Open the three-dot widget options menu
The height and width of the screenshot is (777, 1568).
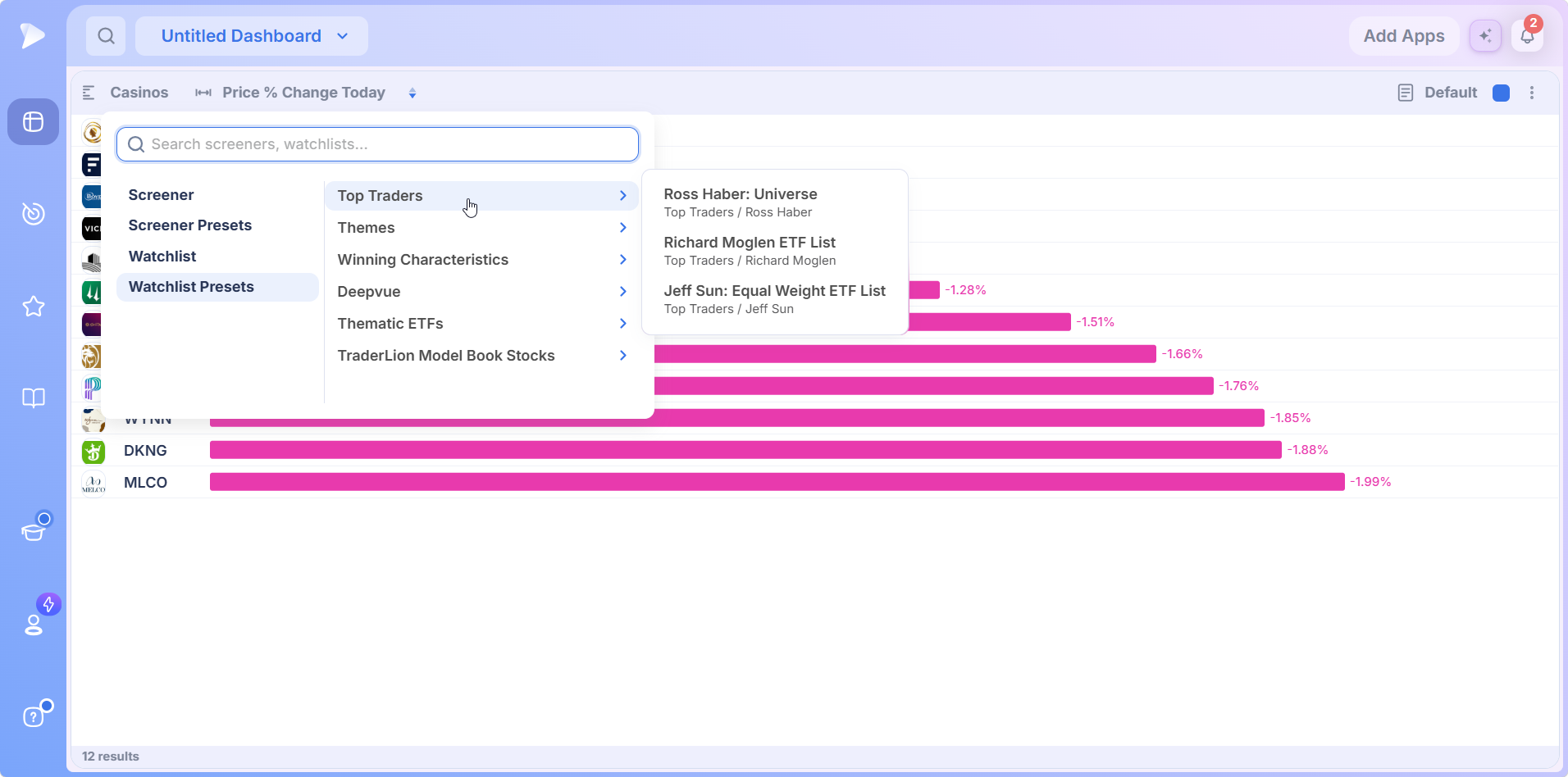1532,93
